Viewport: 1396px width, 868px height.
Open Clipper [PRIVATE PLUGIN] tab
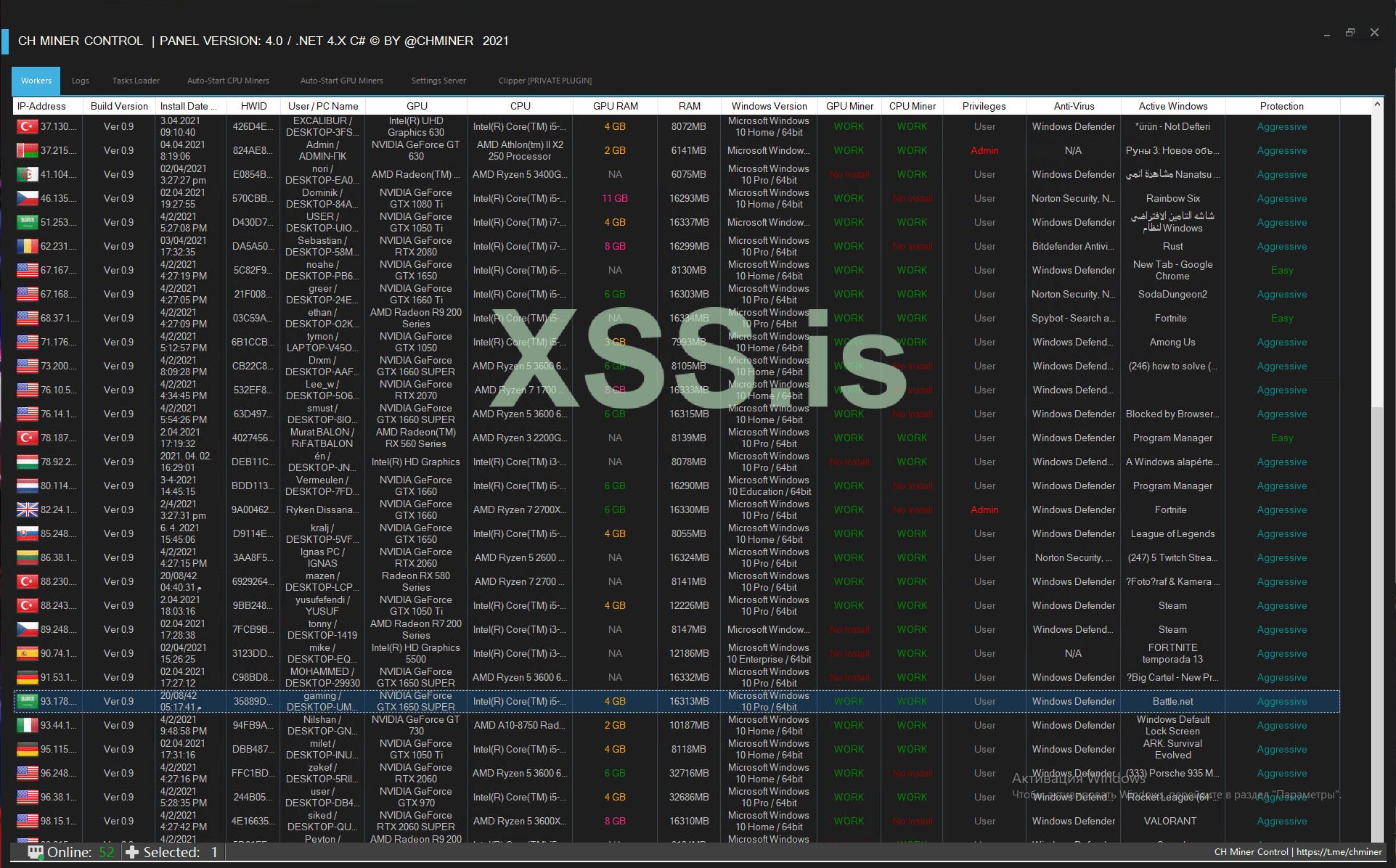point(544,81)
